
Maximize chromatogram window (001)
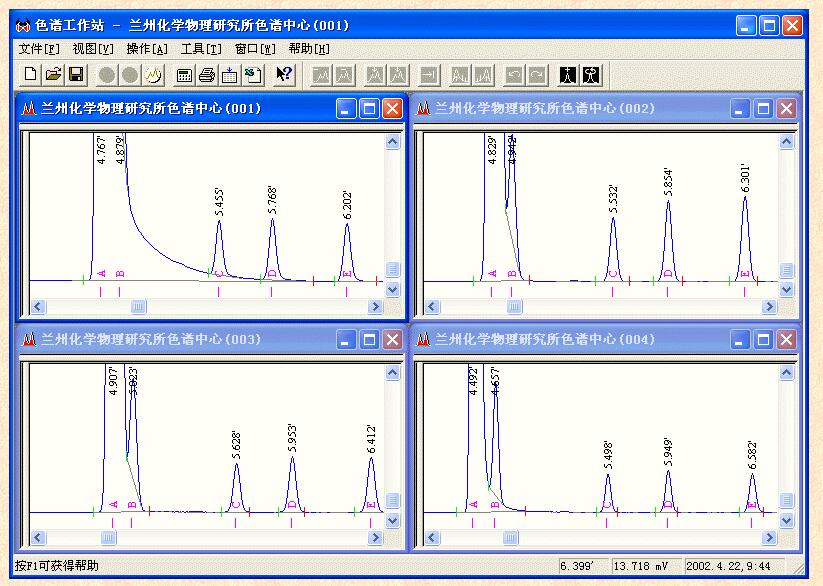(x=369, y=109)
